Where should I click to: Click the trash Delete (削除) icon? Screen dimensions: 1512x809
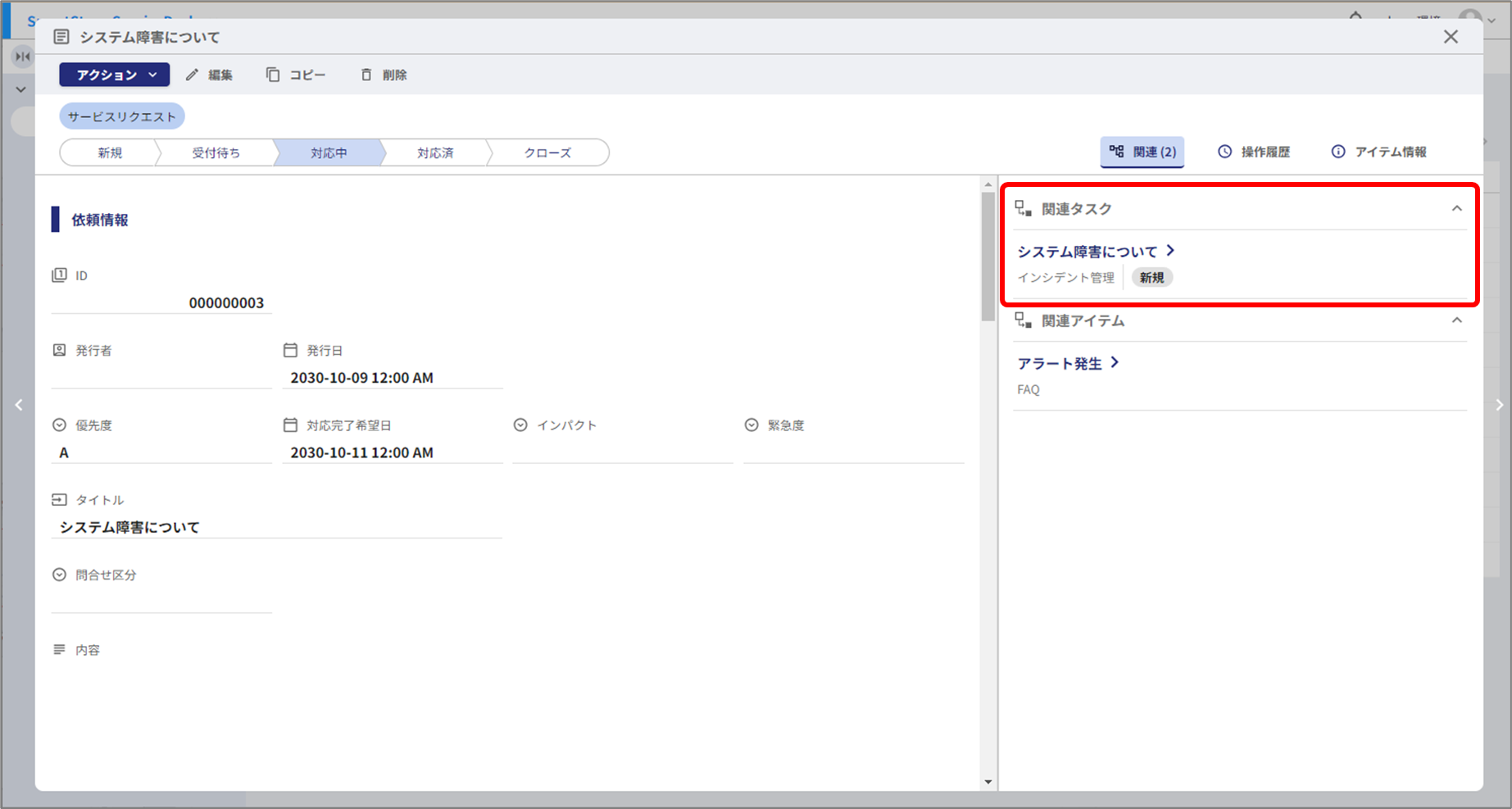coord(366,75)
